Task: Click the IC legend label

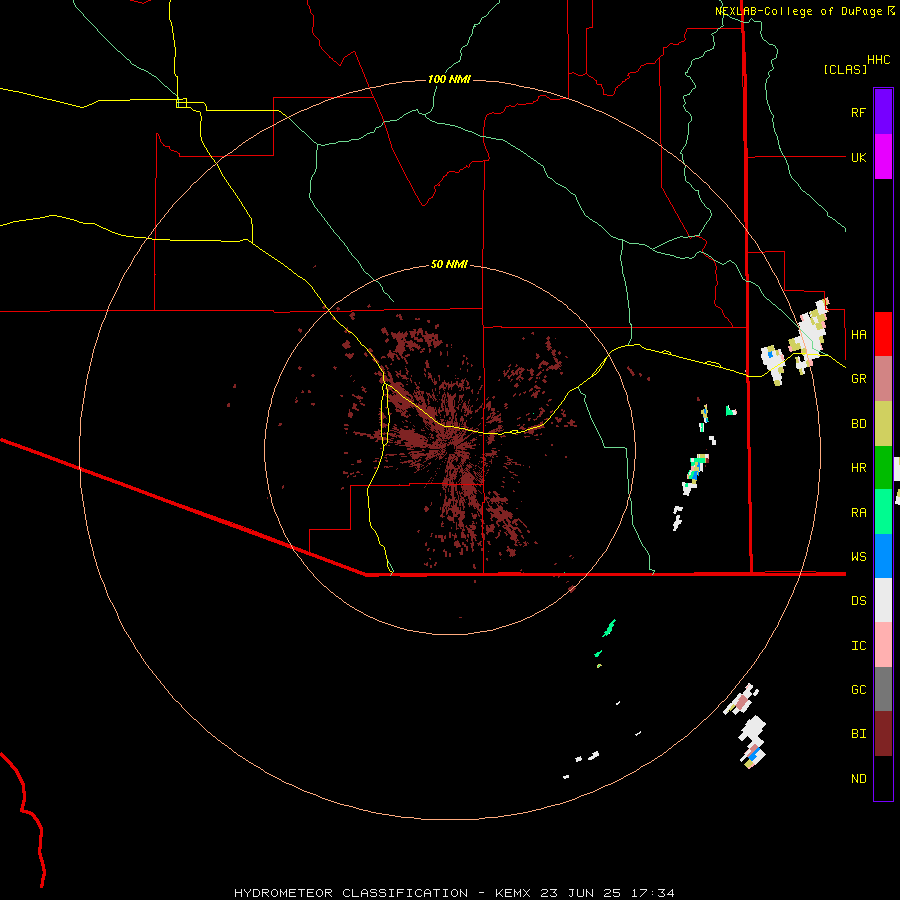Action: [858, 645]
